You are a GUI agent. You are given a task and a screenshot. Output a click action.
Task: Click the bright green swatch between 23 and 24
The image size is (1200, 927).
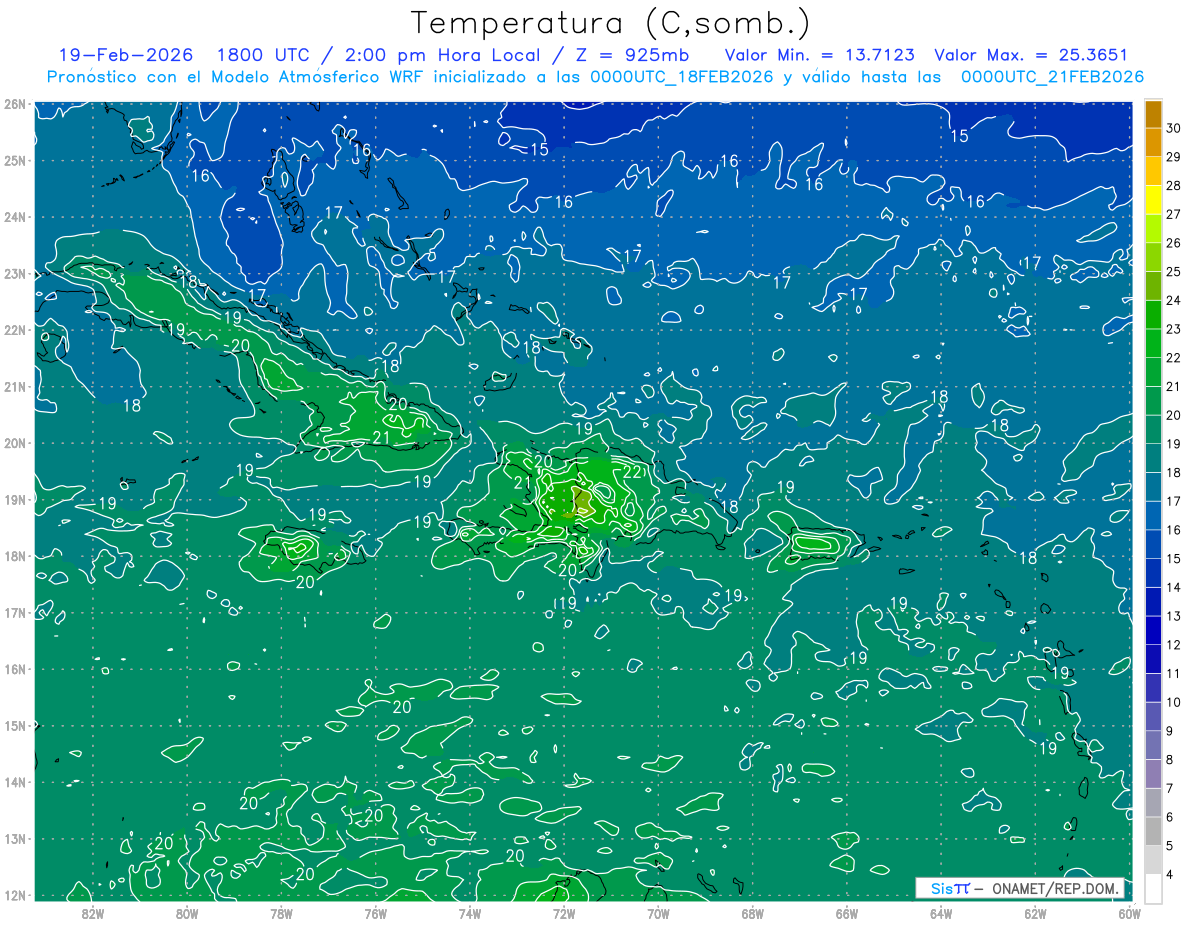coord(1153,315)
